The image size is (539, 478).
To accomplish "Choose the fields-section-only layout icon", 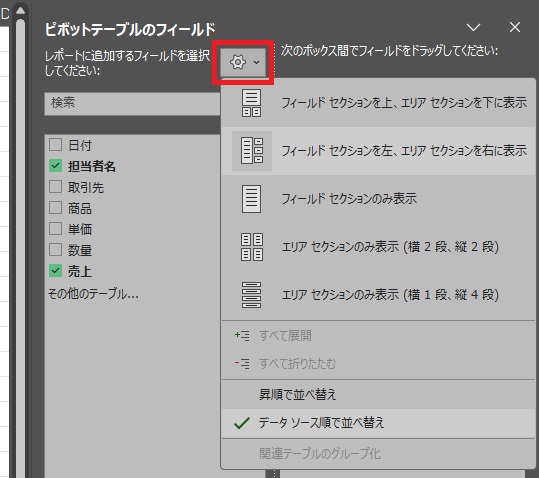I will (251, 199).
